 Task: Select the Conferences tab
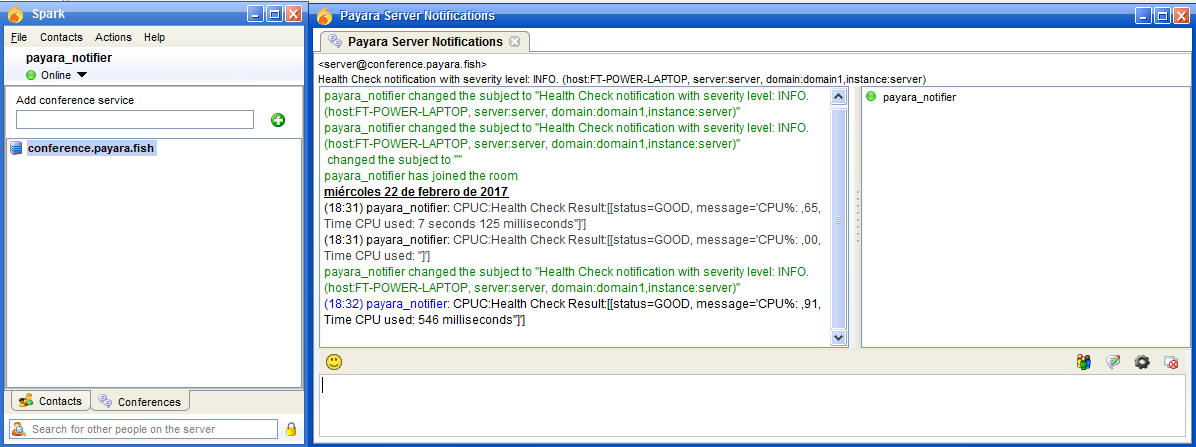click(140, 401)
